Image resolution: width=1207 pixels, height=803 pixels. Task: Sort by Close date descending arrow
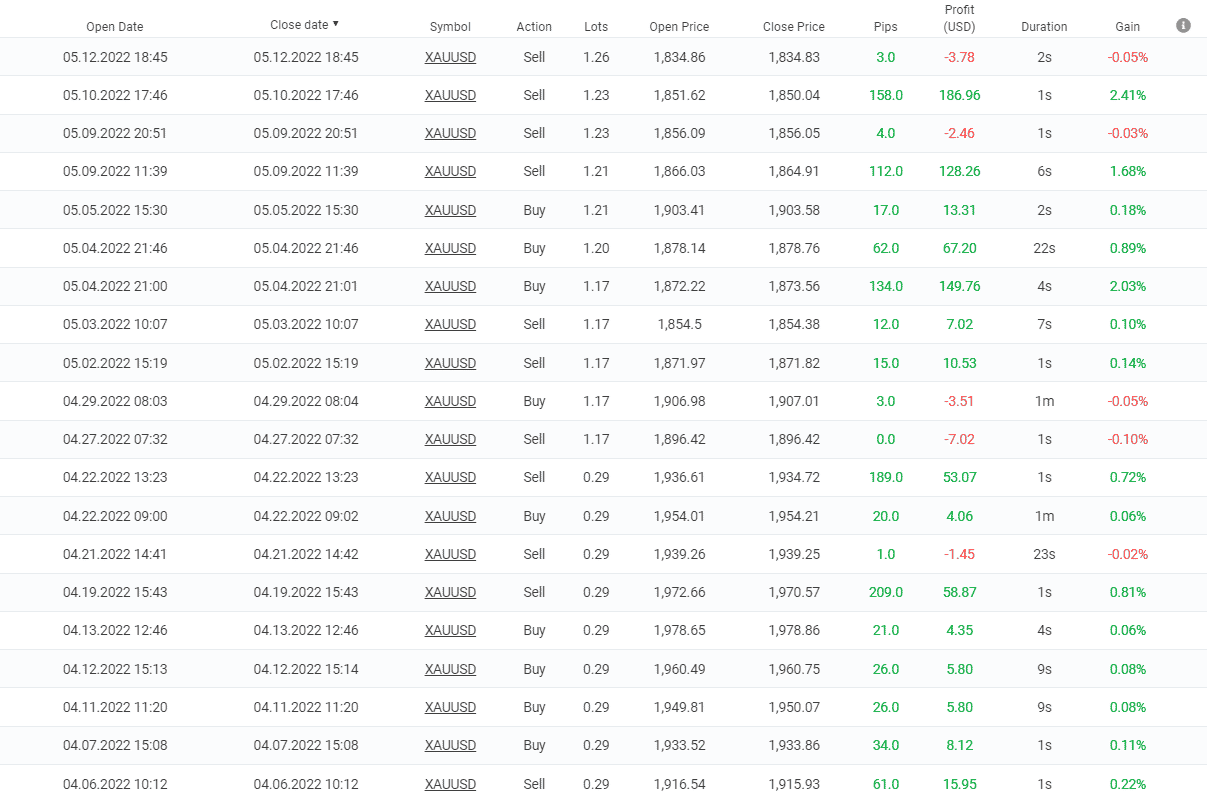tap(335, 24)
